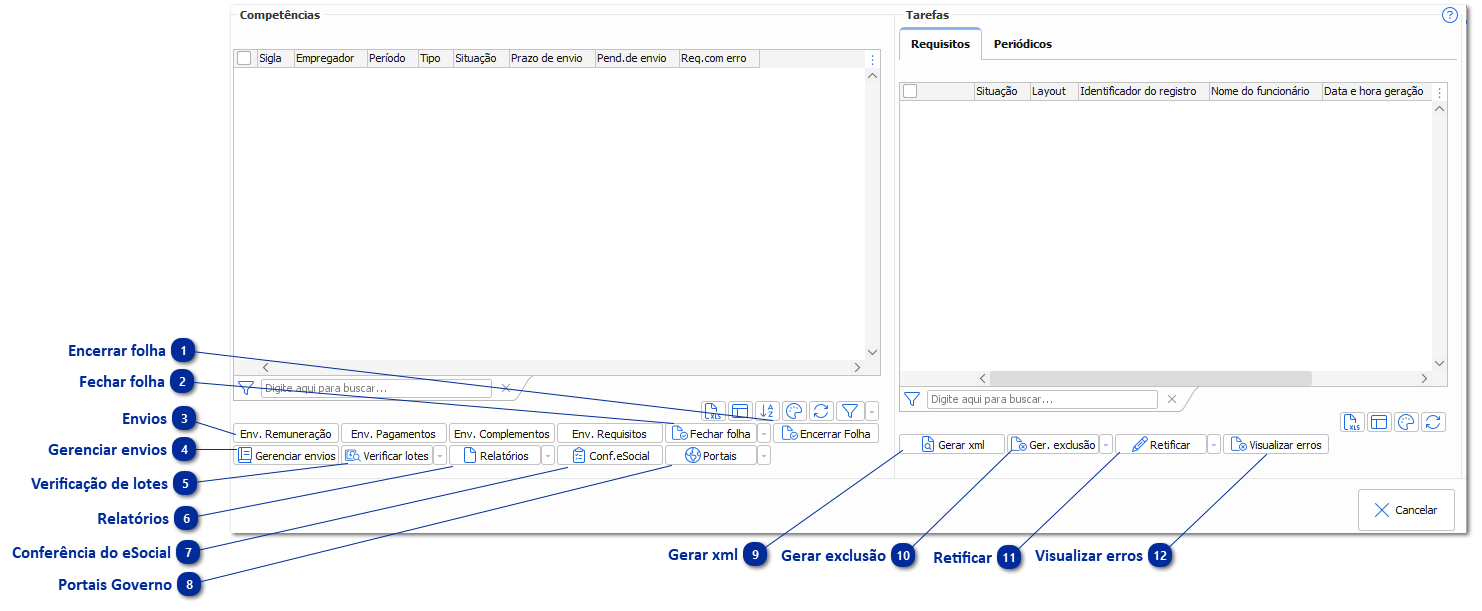Click Retificar button
The image size is (1482, 611).
(1160, 445)
